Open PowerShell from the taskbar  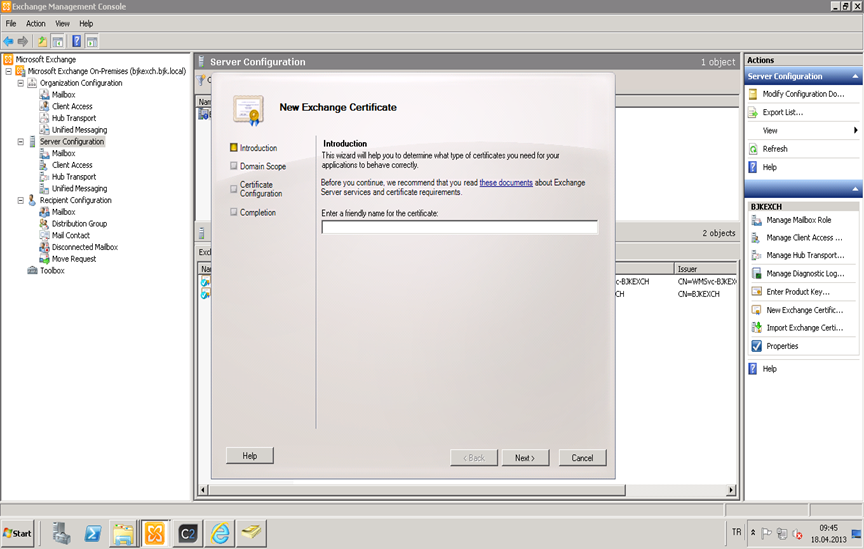(92, 534)
